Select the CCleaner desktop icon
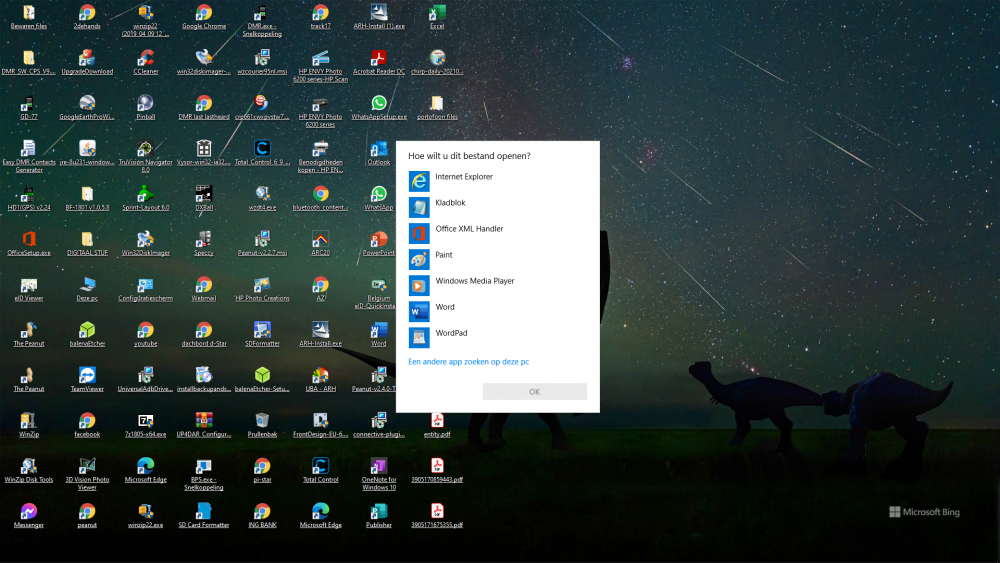 (145, 59)
